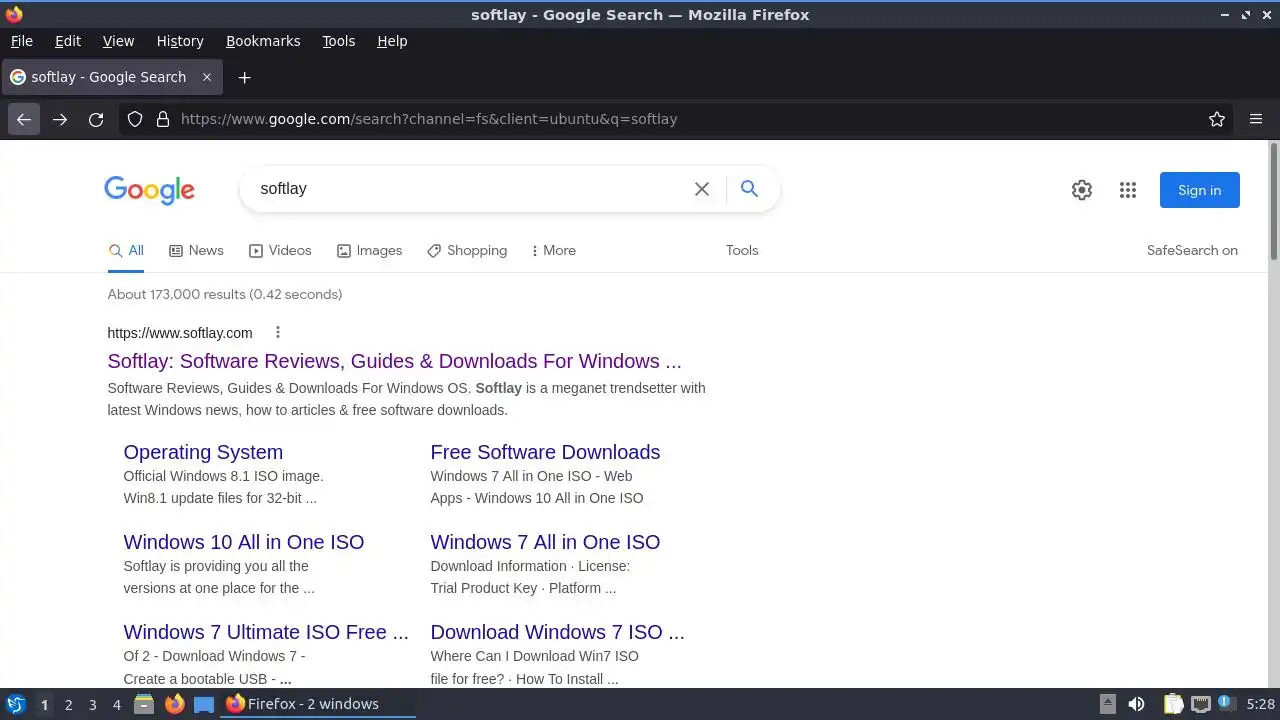Open the tracking protection shield icon
The width and height of the screenshot is (1280, 720).
point(135,119)
